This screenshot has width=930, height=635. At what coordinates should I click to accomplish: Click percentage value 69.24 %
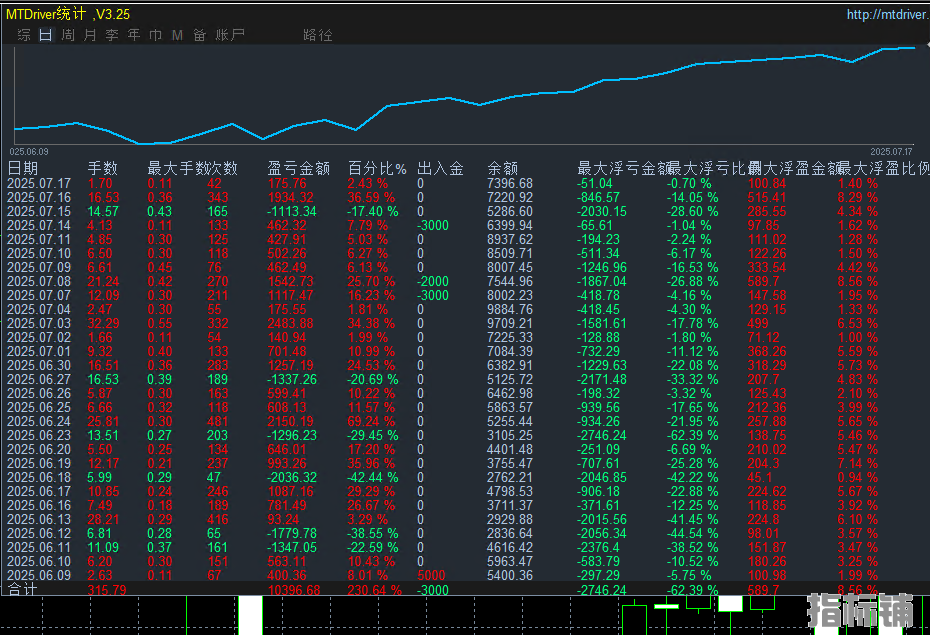pyautogui.click(x=371, y=422)
